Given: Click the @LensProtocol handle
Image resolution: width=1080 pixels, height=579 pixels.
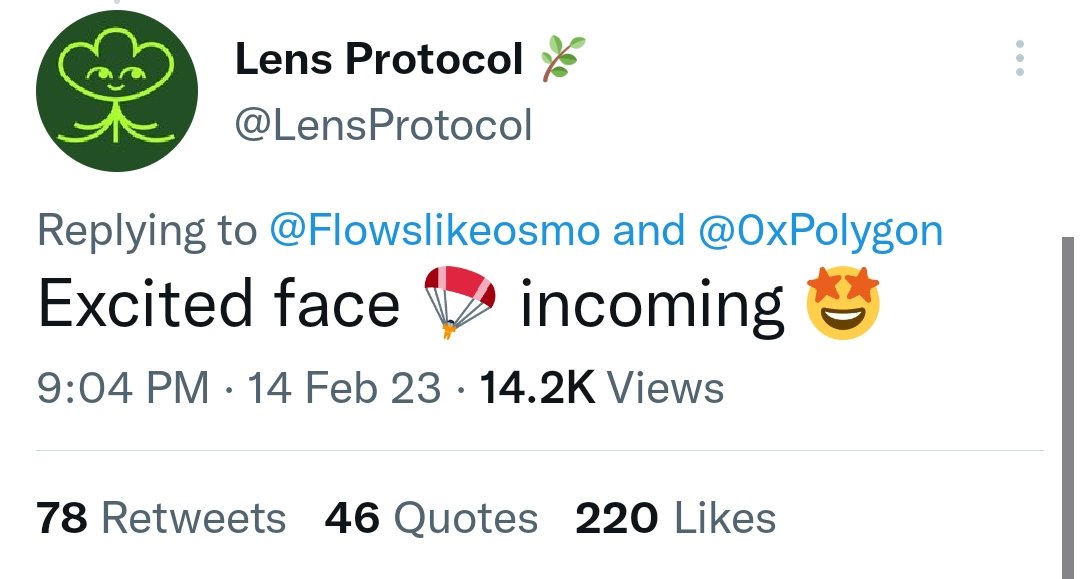Looking at the screenshot, I should pos(384,125).
